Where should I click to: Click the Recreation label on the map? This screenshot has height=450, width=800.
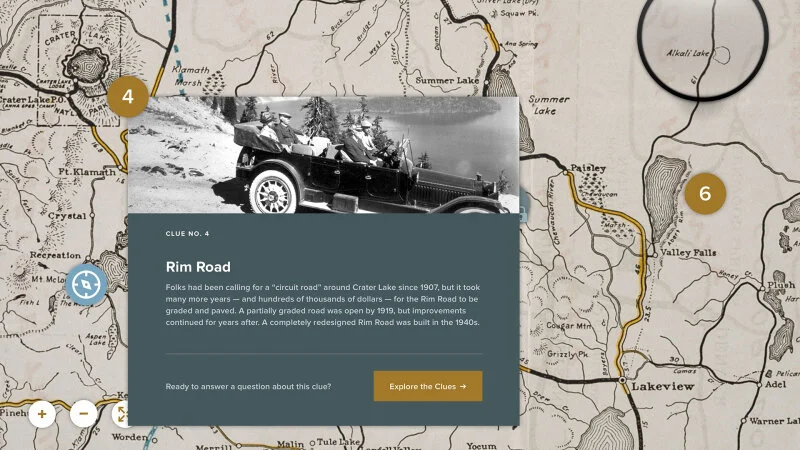coord(55,255)
